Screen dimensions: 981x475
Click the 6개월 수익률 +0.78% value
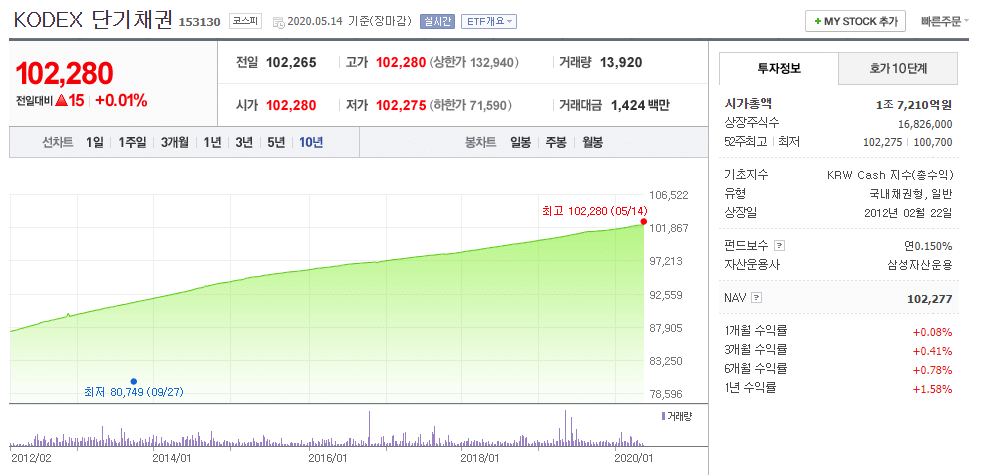point(934,369)
